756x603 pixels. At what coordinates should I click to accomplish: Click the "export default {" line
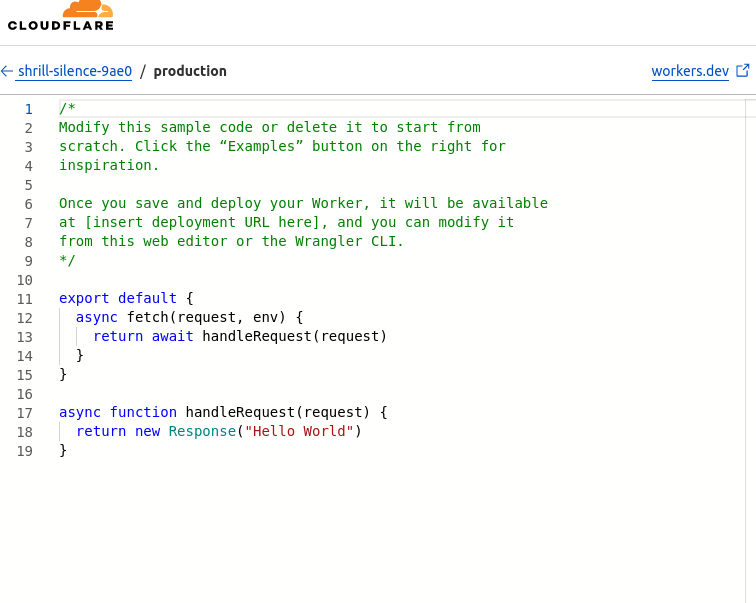tap(126, 298)
